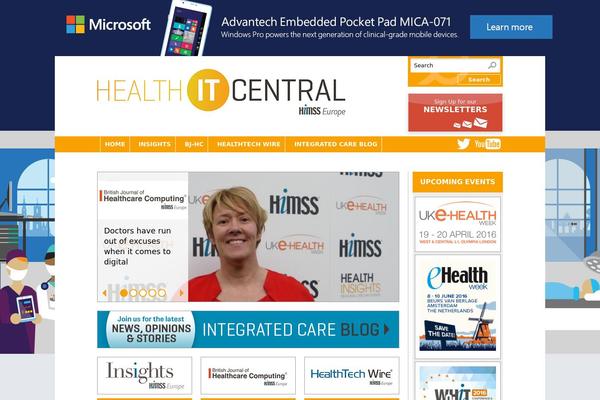Go to previous slide with left arrow
This screenshot has width=600, height=400.
pos(104,293)
